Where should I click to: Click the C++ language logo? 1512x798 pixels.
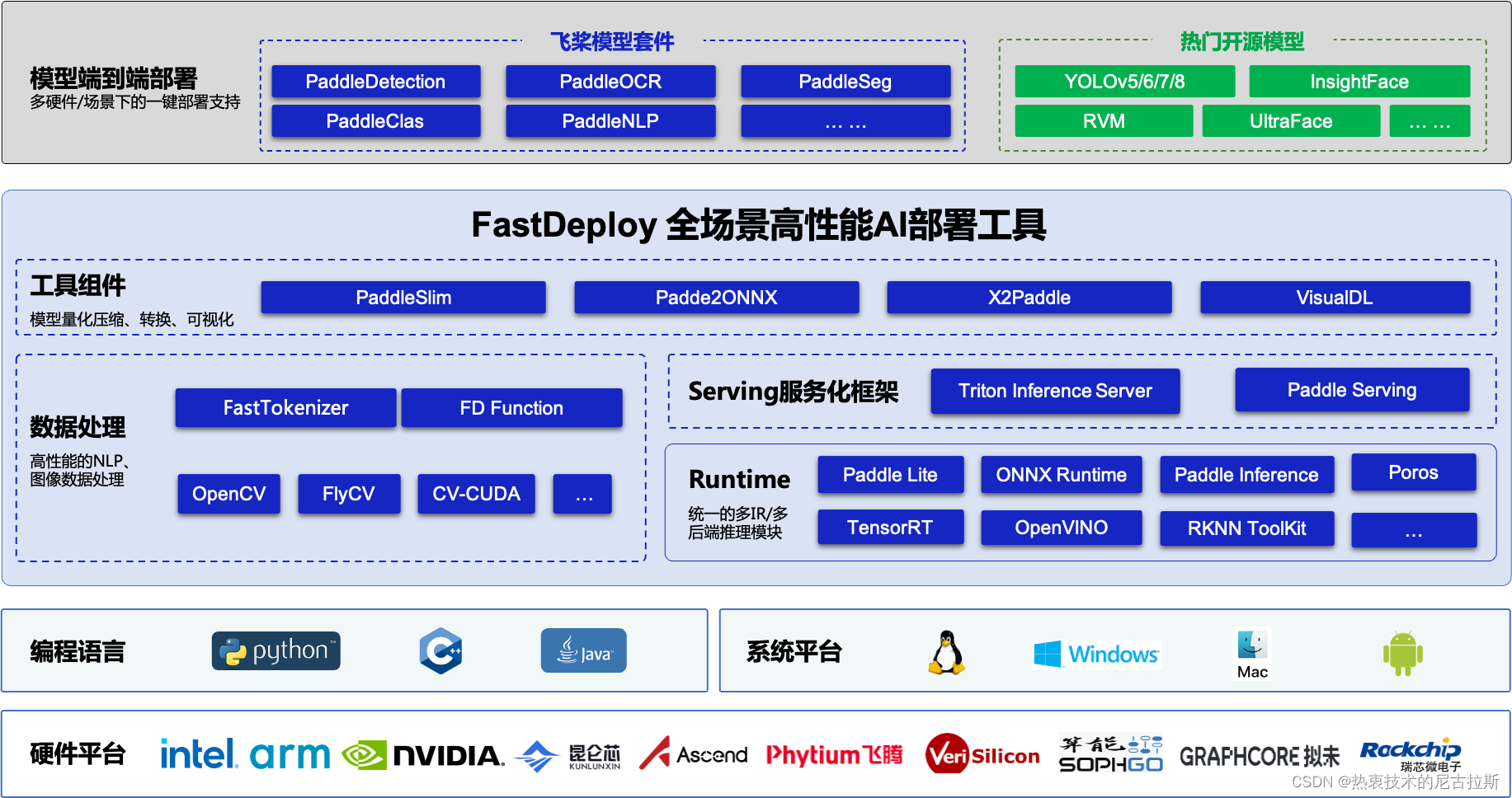[x=440, y=651]
